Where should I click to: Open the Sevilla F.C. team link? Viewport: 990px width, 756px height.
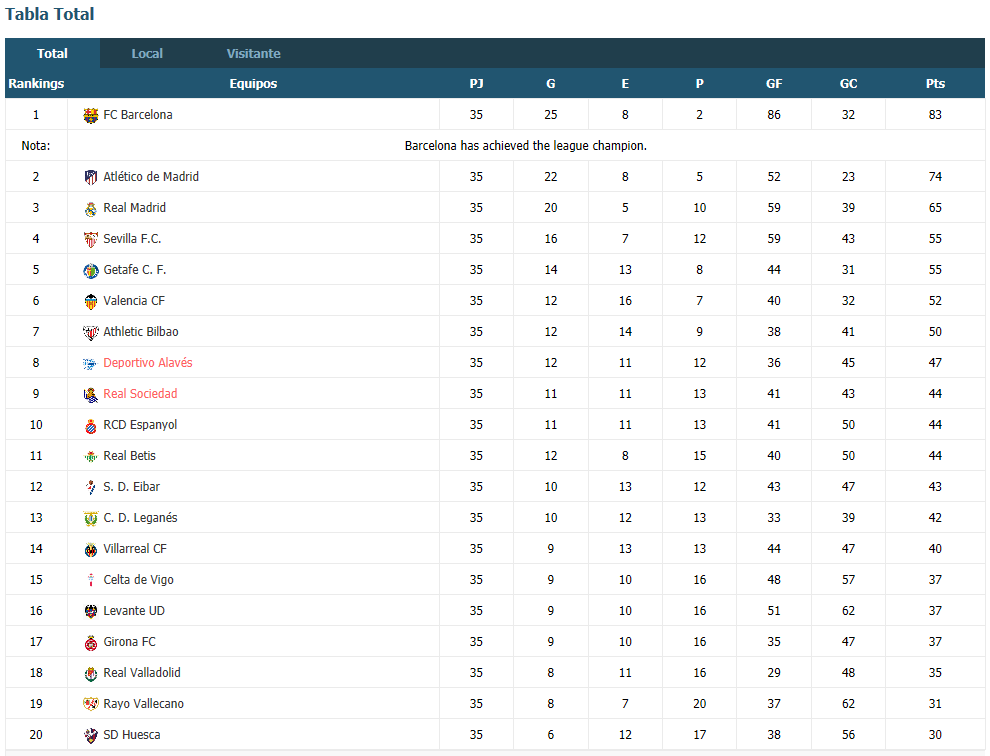pyautogui.click(x=132, y=238)
